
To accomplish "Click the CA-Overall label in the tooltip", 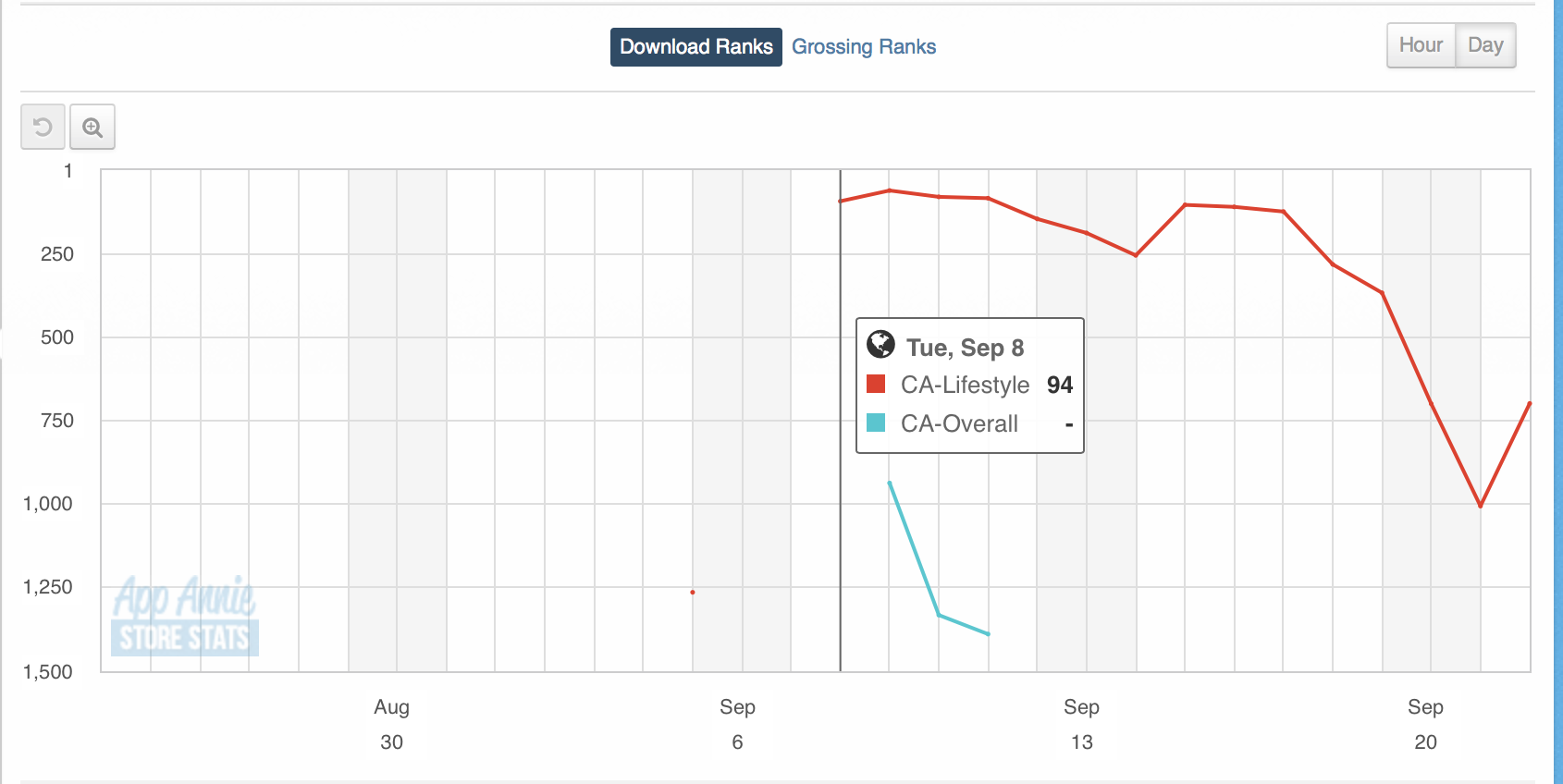I will tap(959, 423).
